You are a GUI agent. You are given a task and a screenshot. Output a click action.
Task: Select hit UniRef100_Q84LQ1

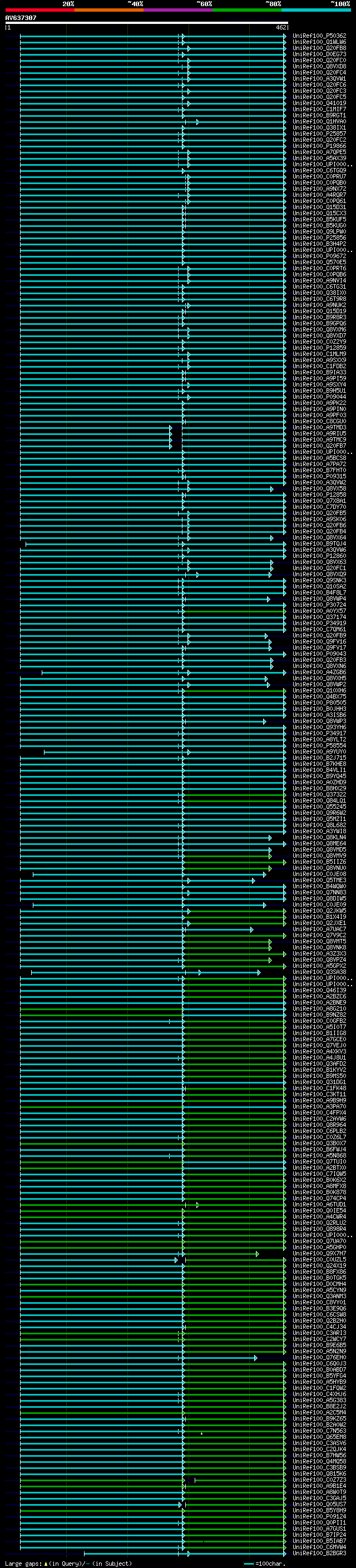coord(319,801)
